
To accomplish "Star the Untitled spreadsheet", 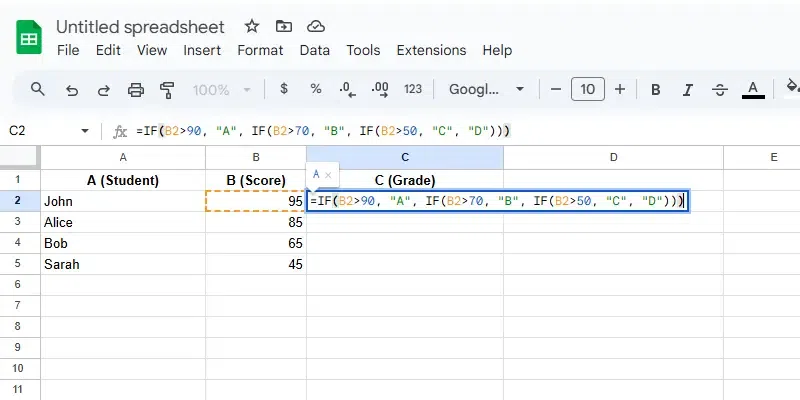I will (252, 27).
